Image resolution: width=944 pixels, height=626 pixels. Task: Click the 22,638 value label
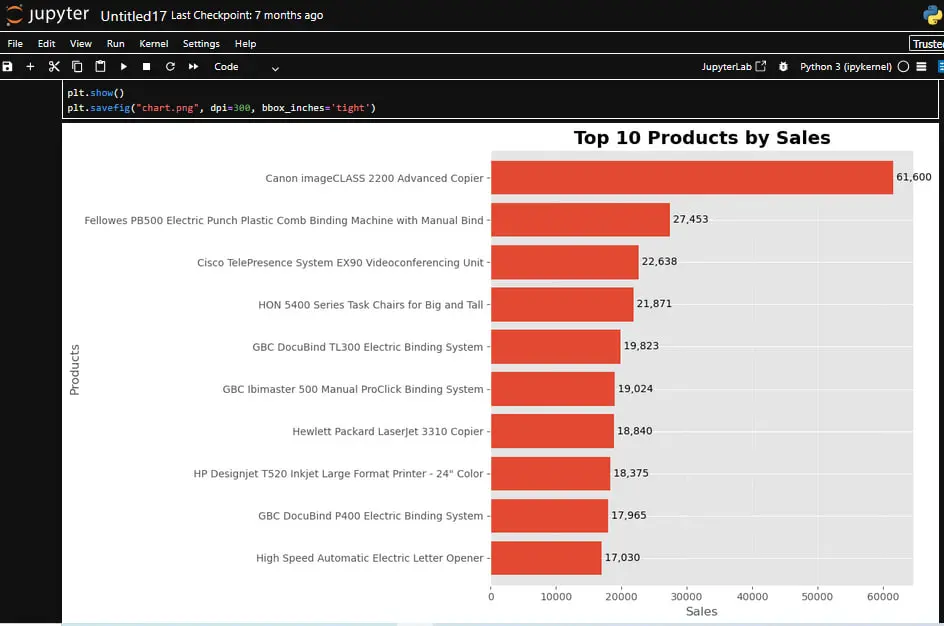tap(659, 261)
